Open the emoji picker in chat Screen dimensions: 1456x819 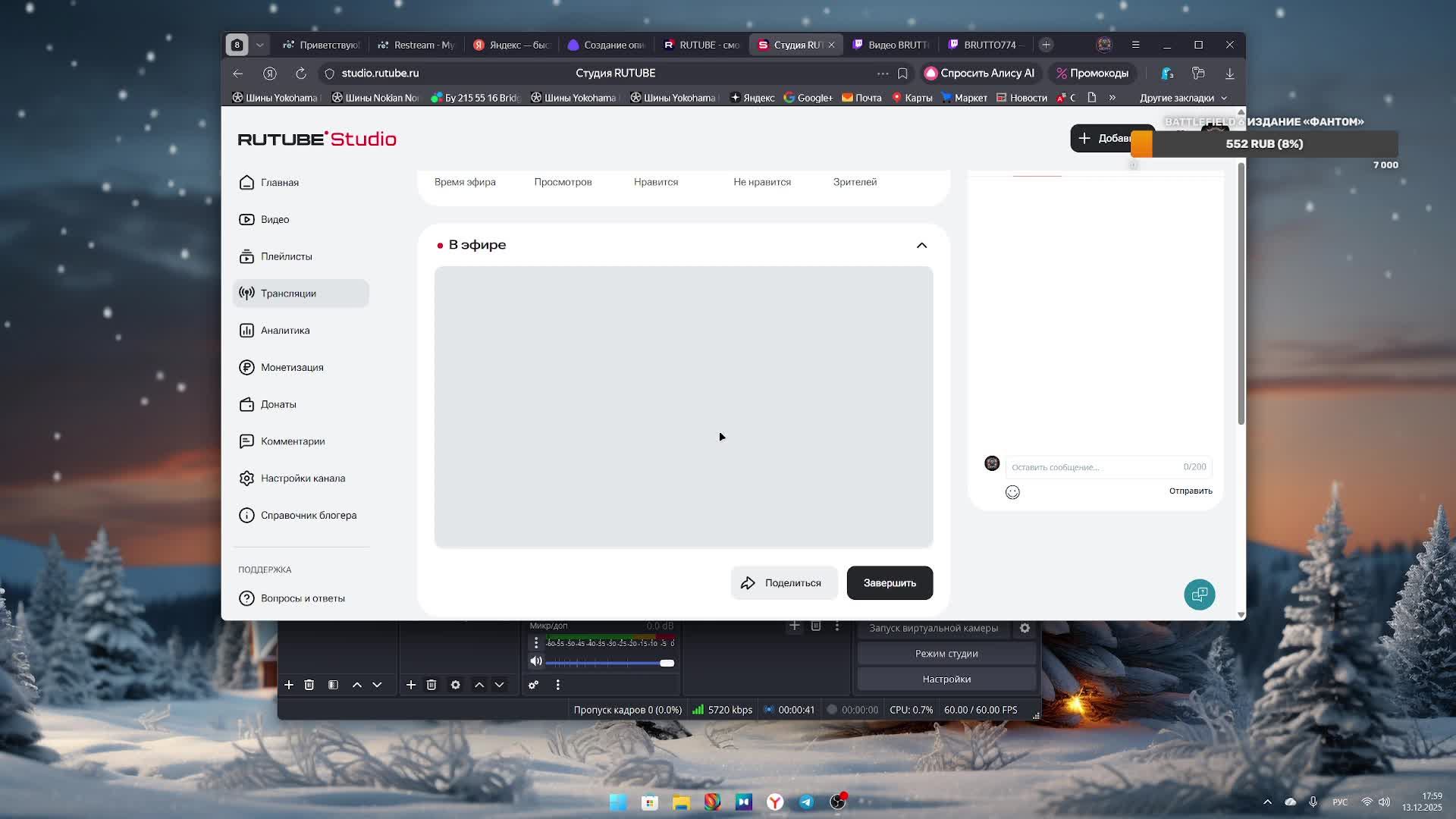(x=1012, y=492)
